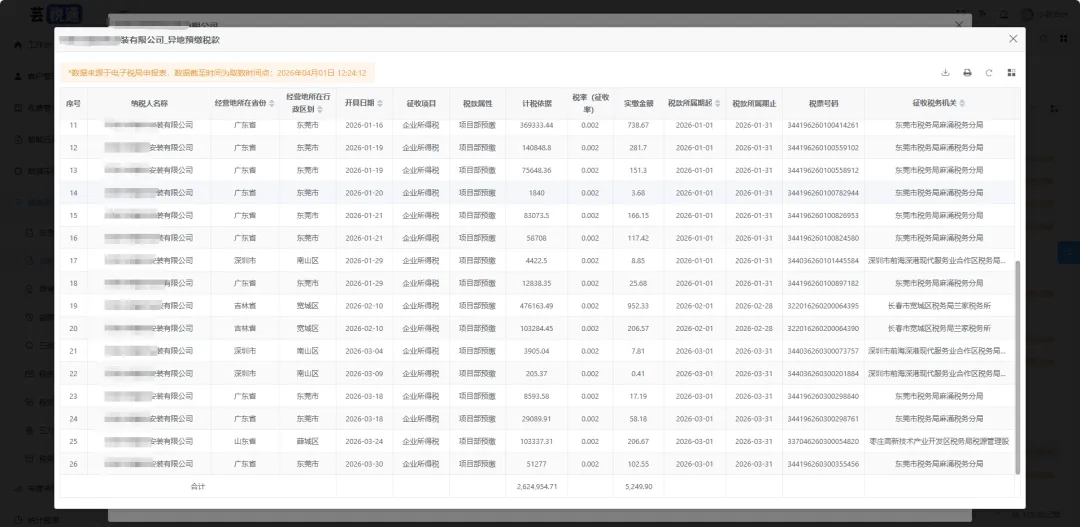This screenshot has width=1080, height=527.
Task: Select 税款属性 column header
Action: (x=477, y=103)
